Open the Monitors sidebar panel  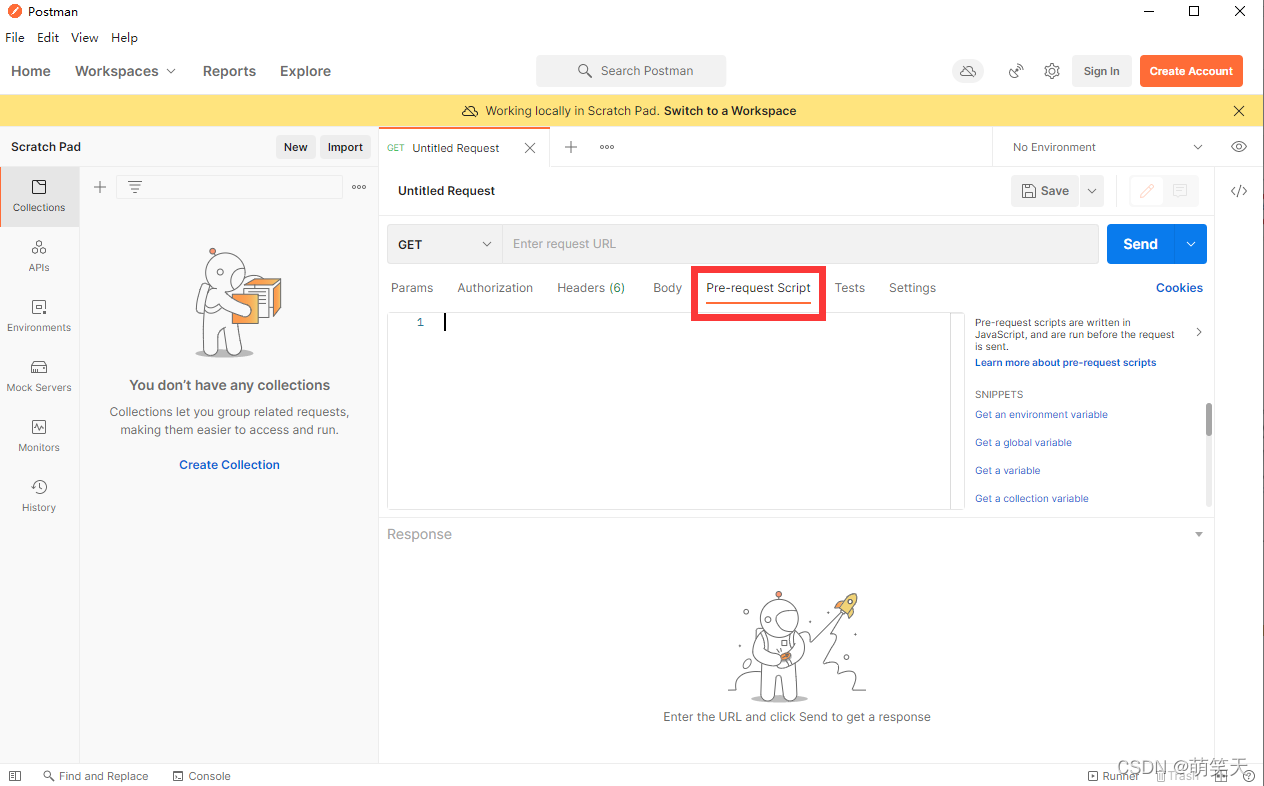[x=39, y=436]
